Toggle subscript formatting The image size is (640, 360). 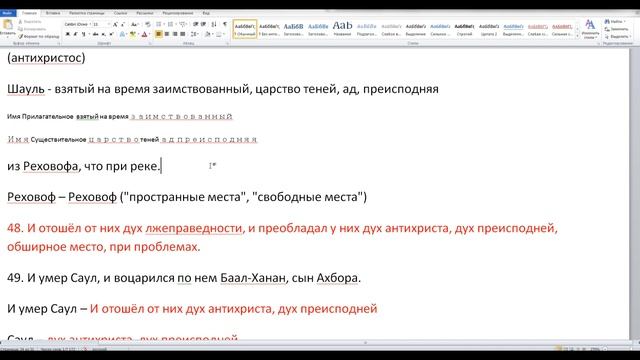click(x=103, y=35)
